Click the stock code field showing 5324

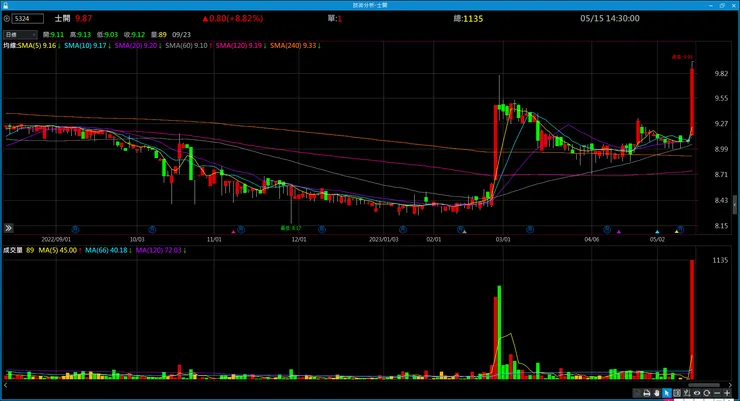click(28, 19)
